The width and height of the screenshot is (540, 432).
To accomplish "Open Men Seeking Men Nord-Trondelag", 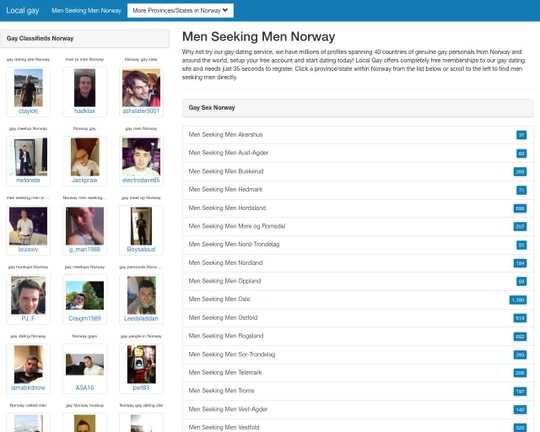I will tap(358, 245).
